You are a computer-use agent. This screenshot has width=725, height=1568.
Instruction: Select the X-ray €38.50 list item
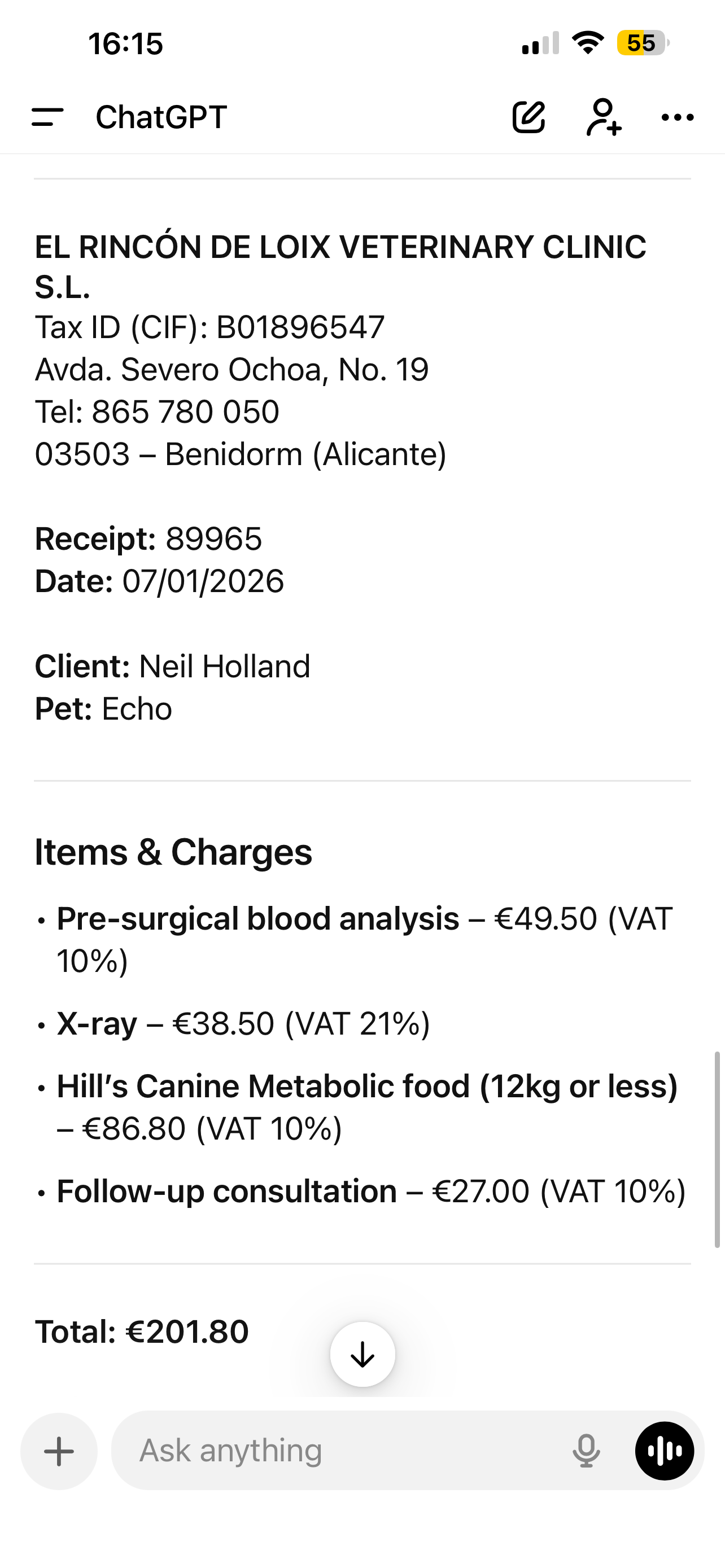coord(243,1023)
